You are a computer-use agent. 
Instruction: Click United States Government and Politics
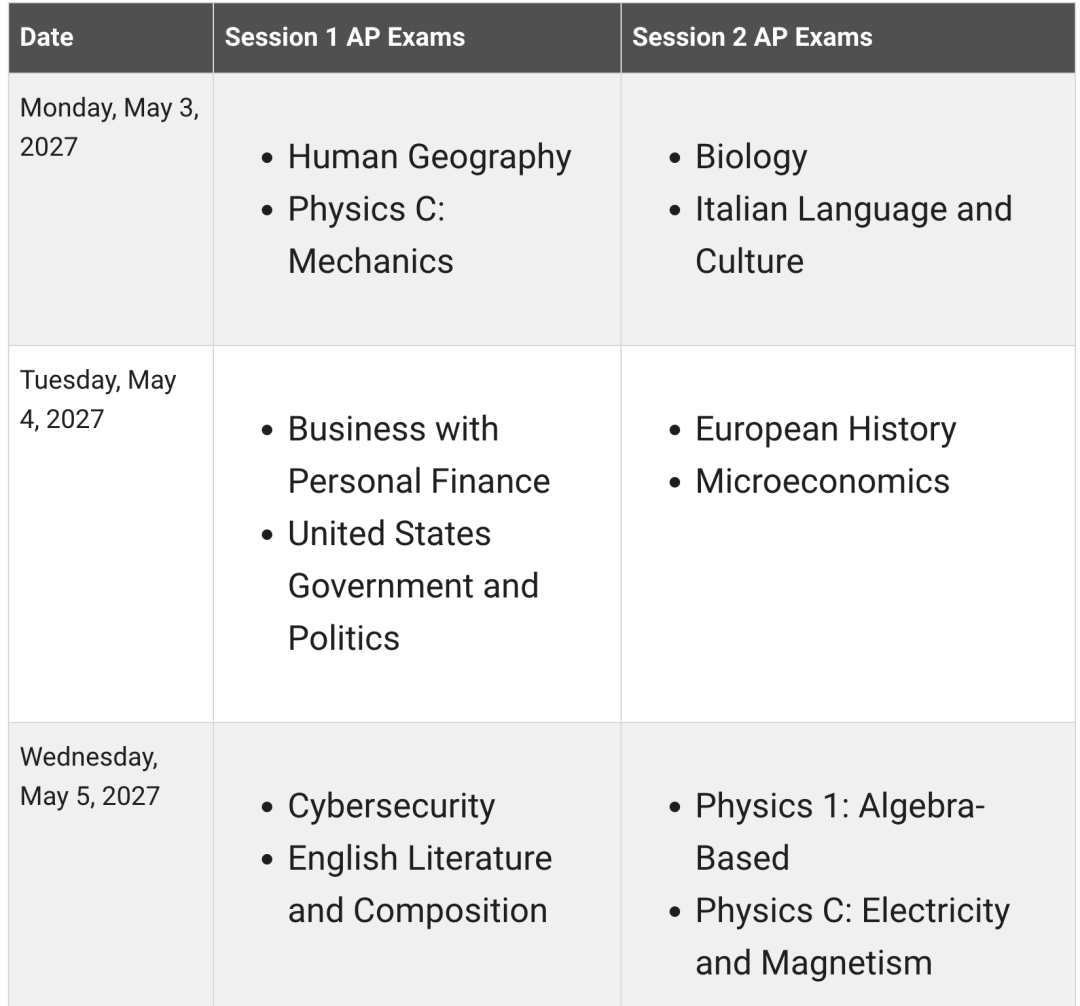[x=413, y=586]
